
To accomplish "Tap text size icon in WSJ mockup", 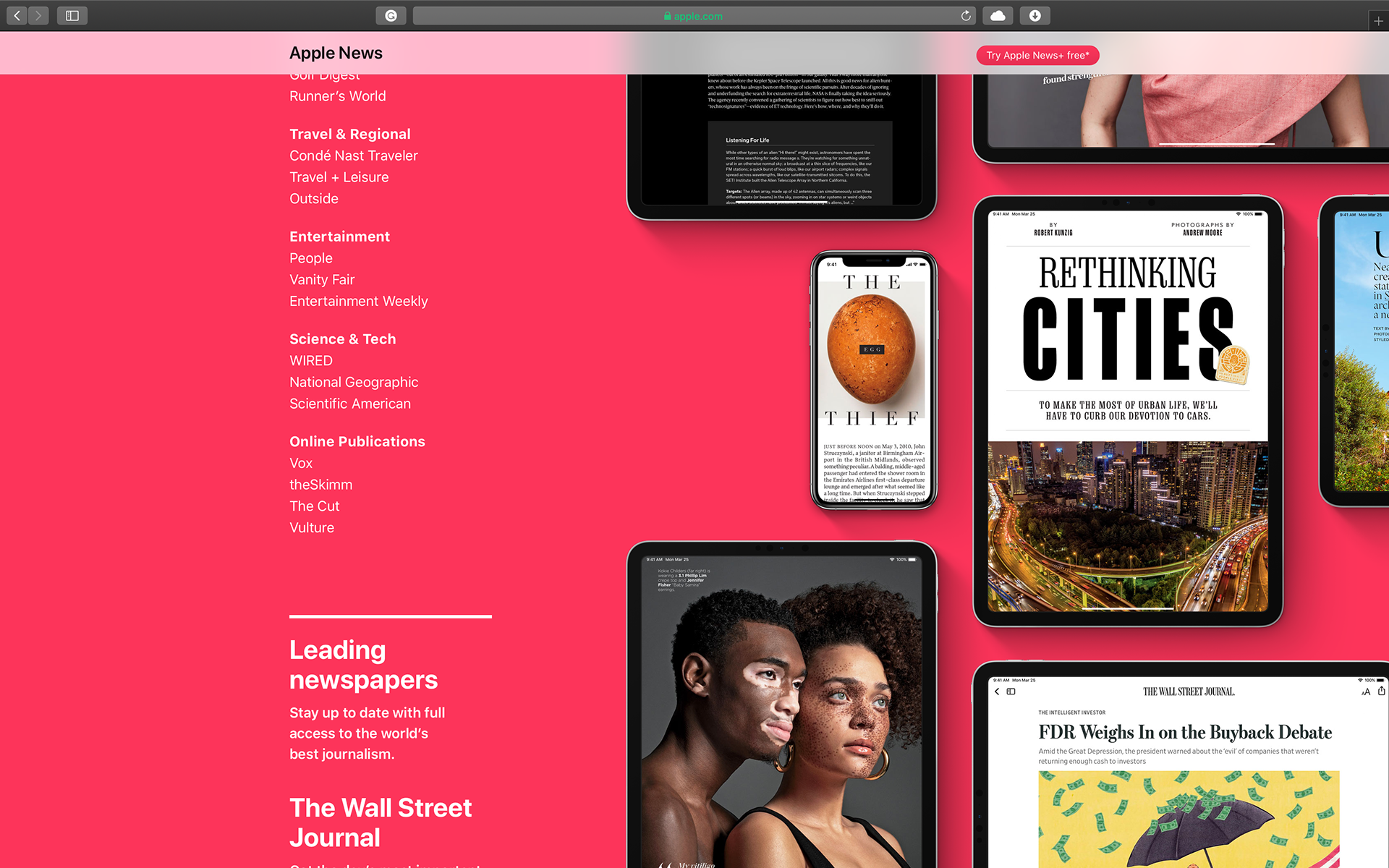I will click(x=1366, y=692).
